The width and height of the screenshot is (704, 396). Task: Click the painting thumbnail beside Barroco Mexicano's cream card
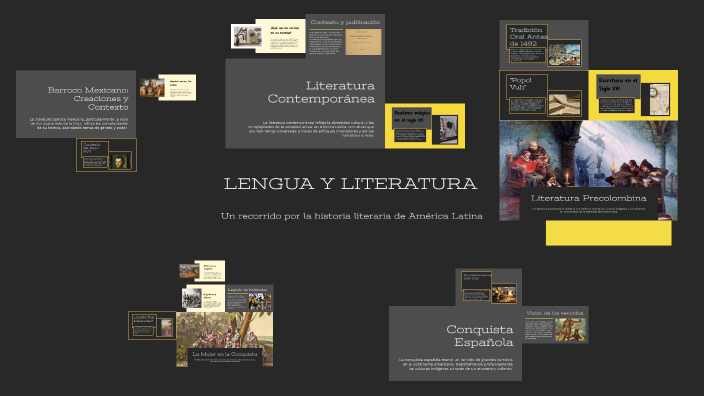(152, 88)
